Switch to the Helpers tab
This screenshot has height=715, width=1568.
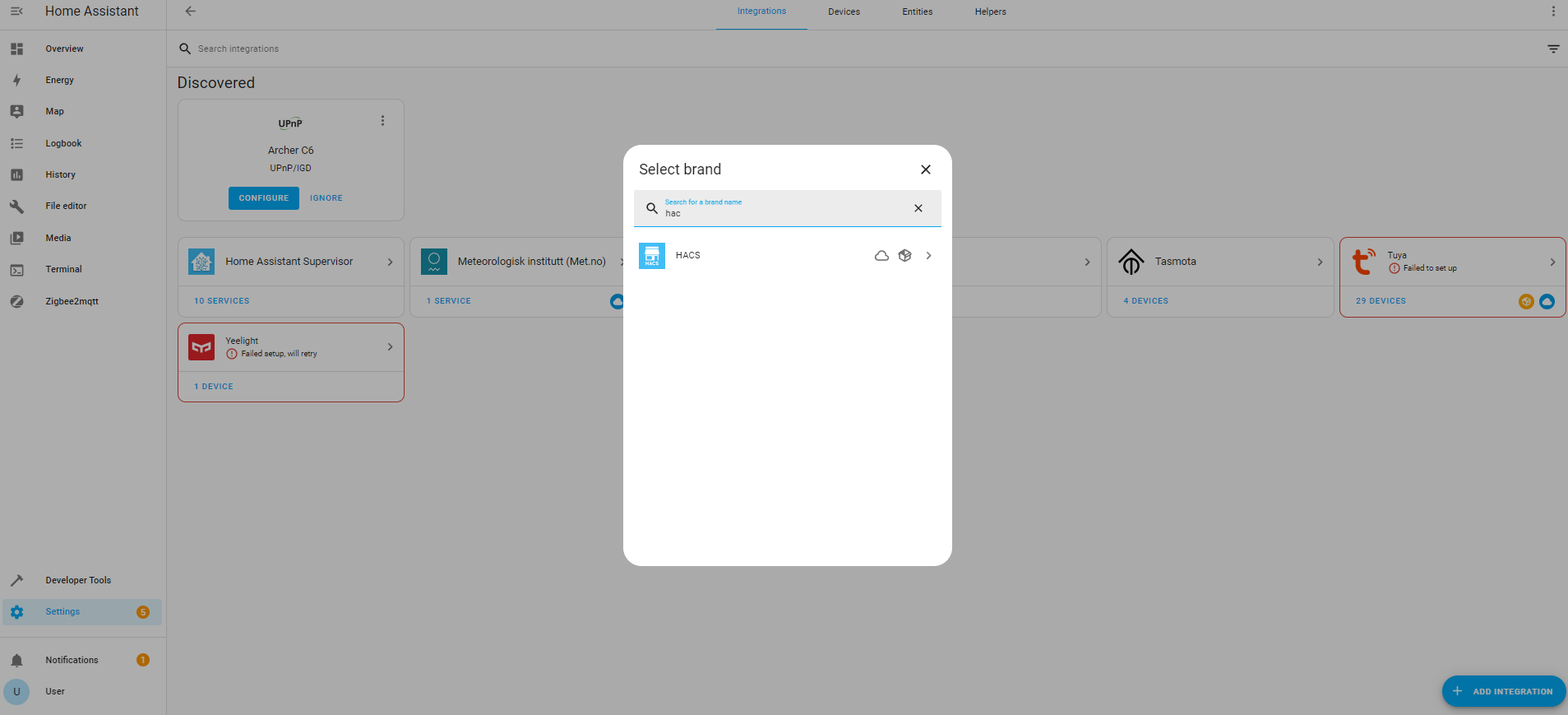tap(991, 12)
